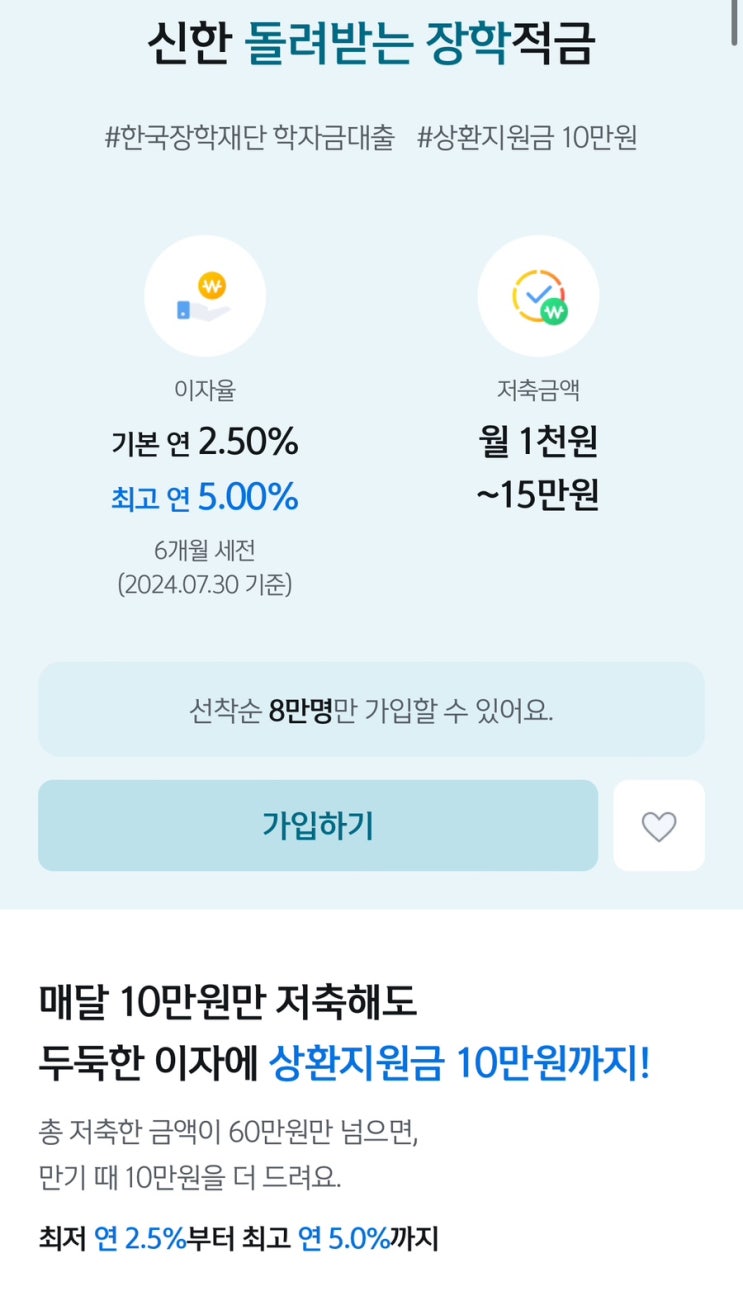
Task: Select the #상환지원금 10만원 hashtag
Action: [528, 138]
